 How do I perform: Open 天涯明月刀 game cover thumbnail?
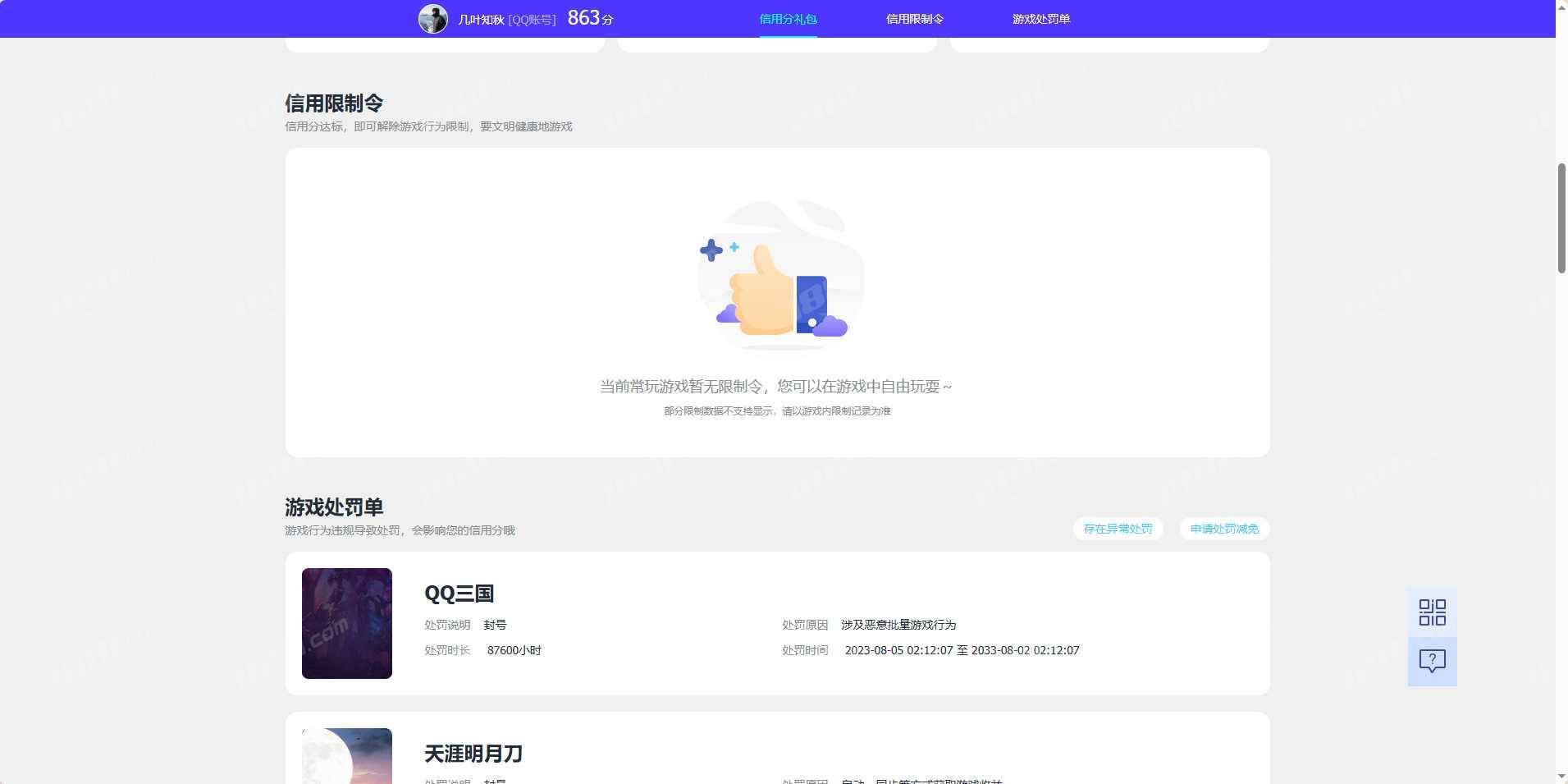[x=347, y=755]
